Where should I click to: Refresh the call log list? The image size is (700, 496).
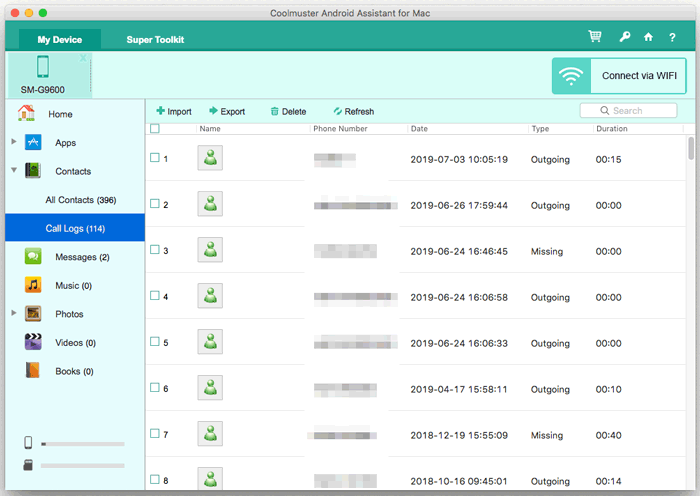tap(354, 111)
